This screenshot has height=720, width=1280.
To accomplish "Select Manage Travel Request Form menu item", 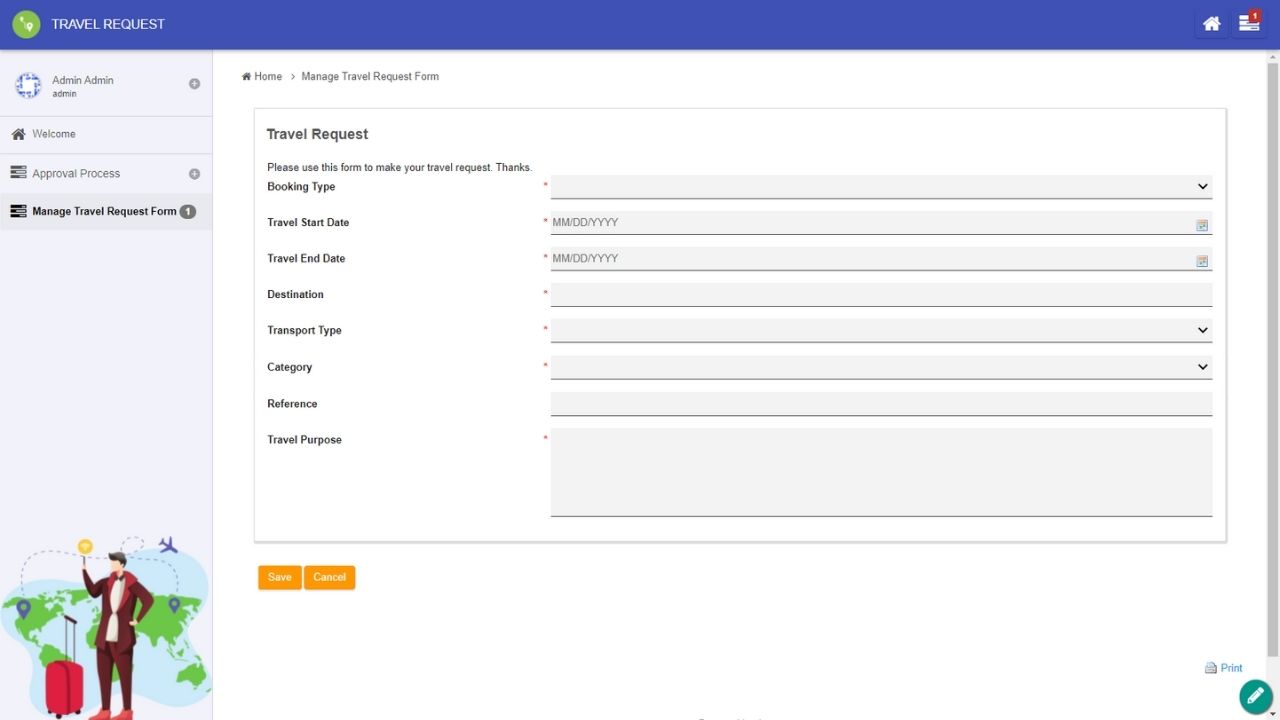I will (x=104, y=212).
